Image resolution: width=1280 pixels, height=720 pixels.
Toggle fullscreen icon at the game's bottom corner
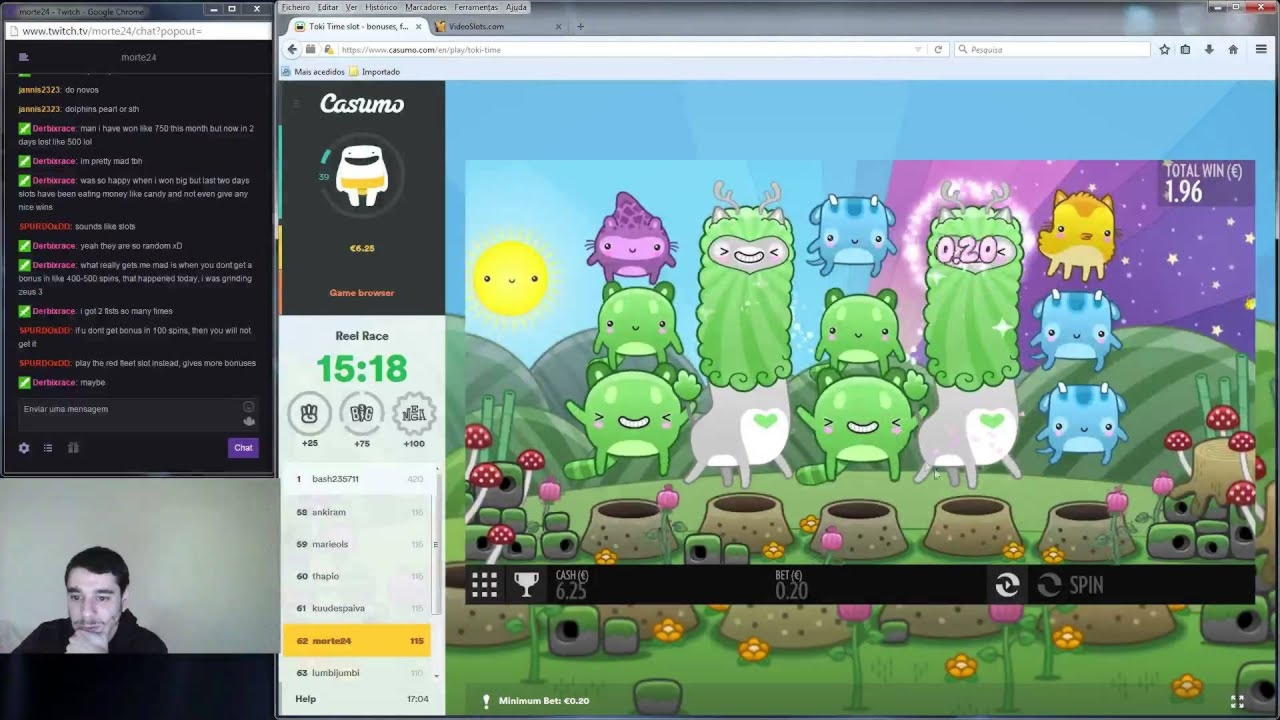pyautogui.click(x=1237, y=701)
